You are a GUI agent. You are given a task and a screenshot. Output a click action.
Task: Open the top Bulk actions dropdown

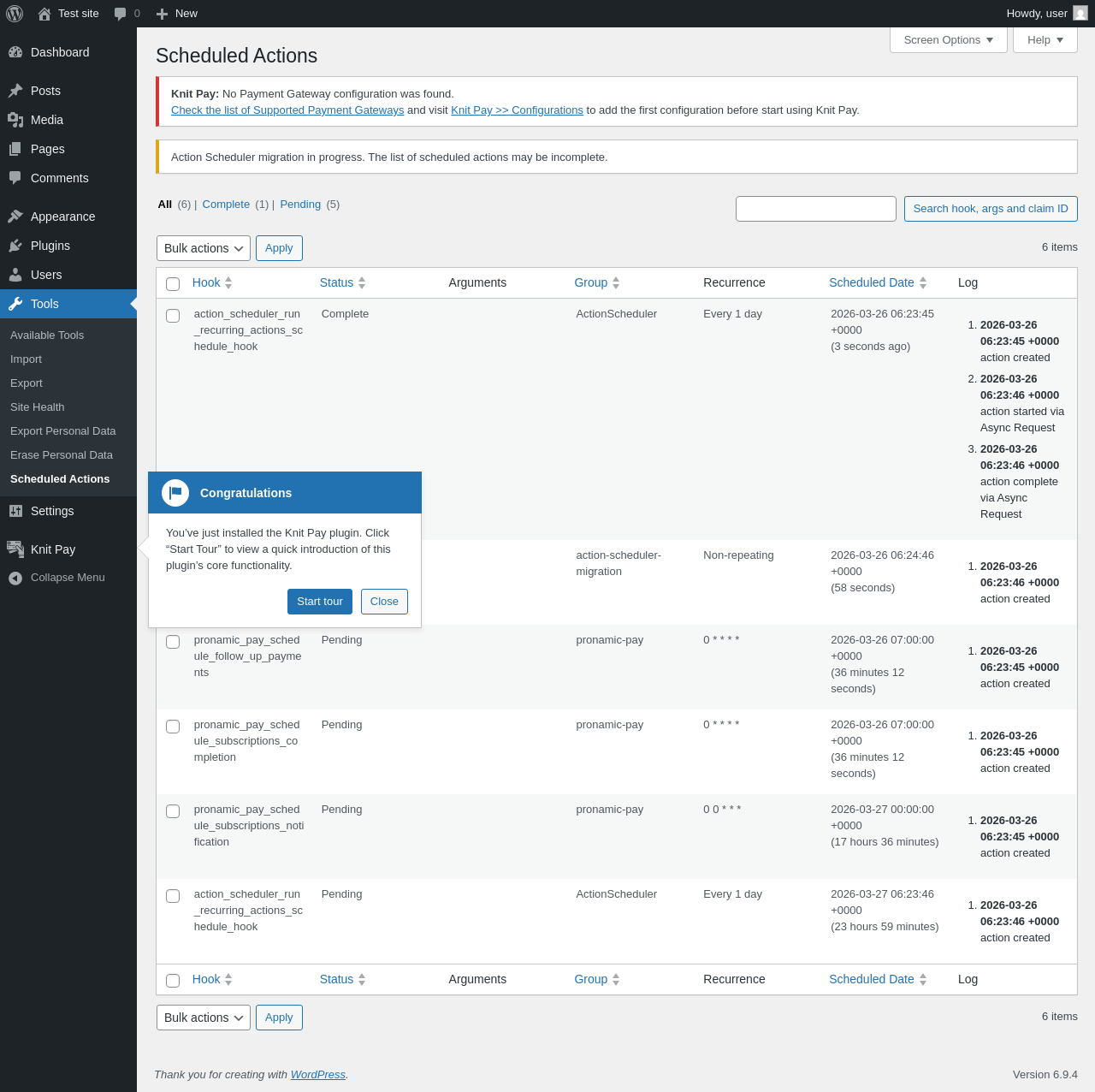tap(204, 248)
